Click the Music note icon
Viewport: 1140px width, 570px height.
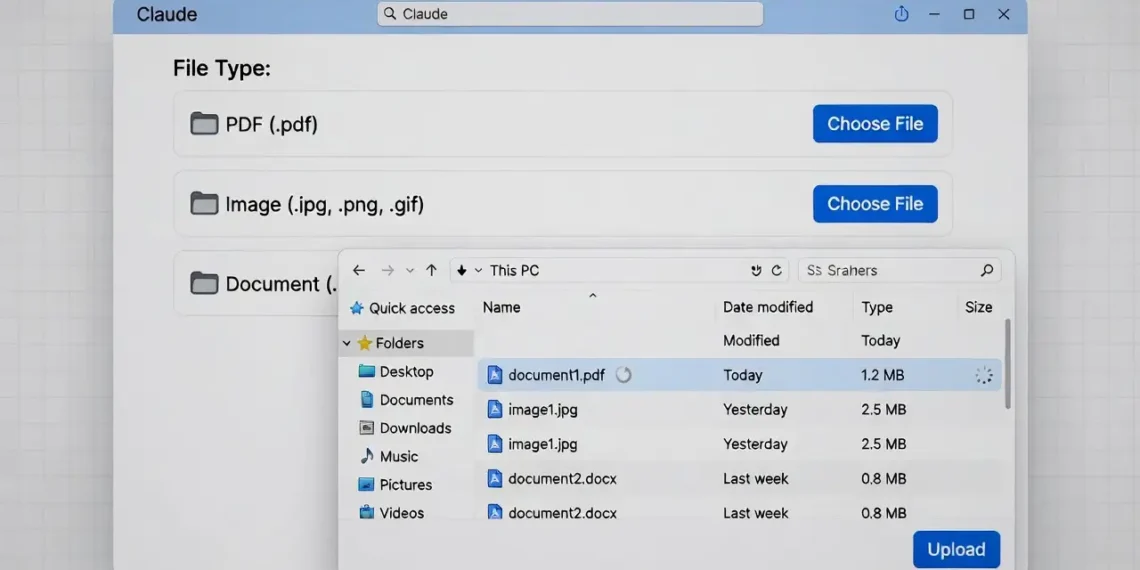[x=367, y=456]
